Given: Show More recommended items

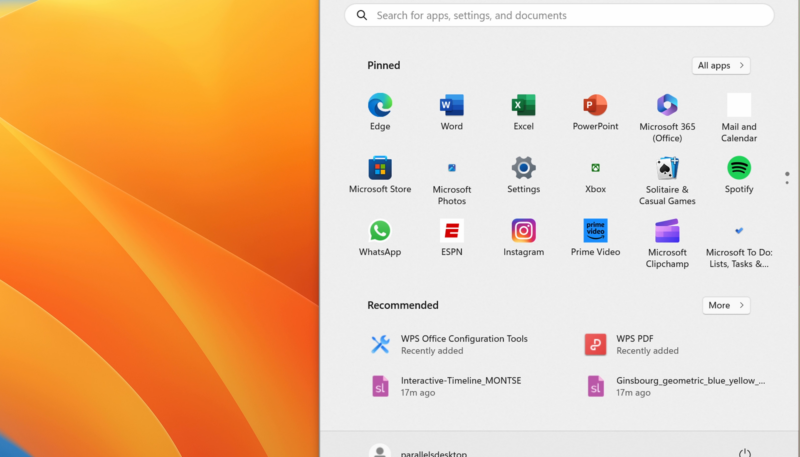Looking at the screenshot, I should (726, 305).
